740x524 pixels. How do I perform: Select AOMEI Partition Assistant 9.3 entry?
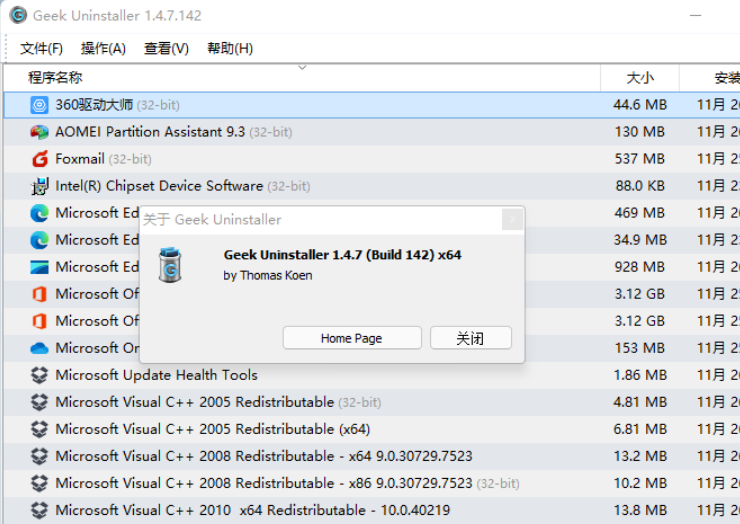(174, 132)
